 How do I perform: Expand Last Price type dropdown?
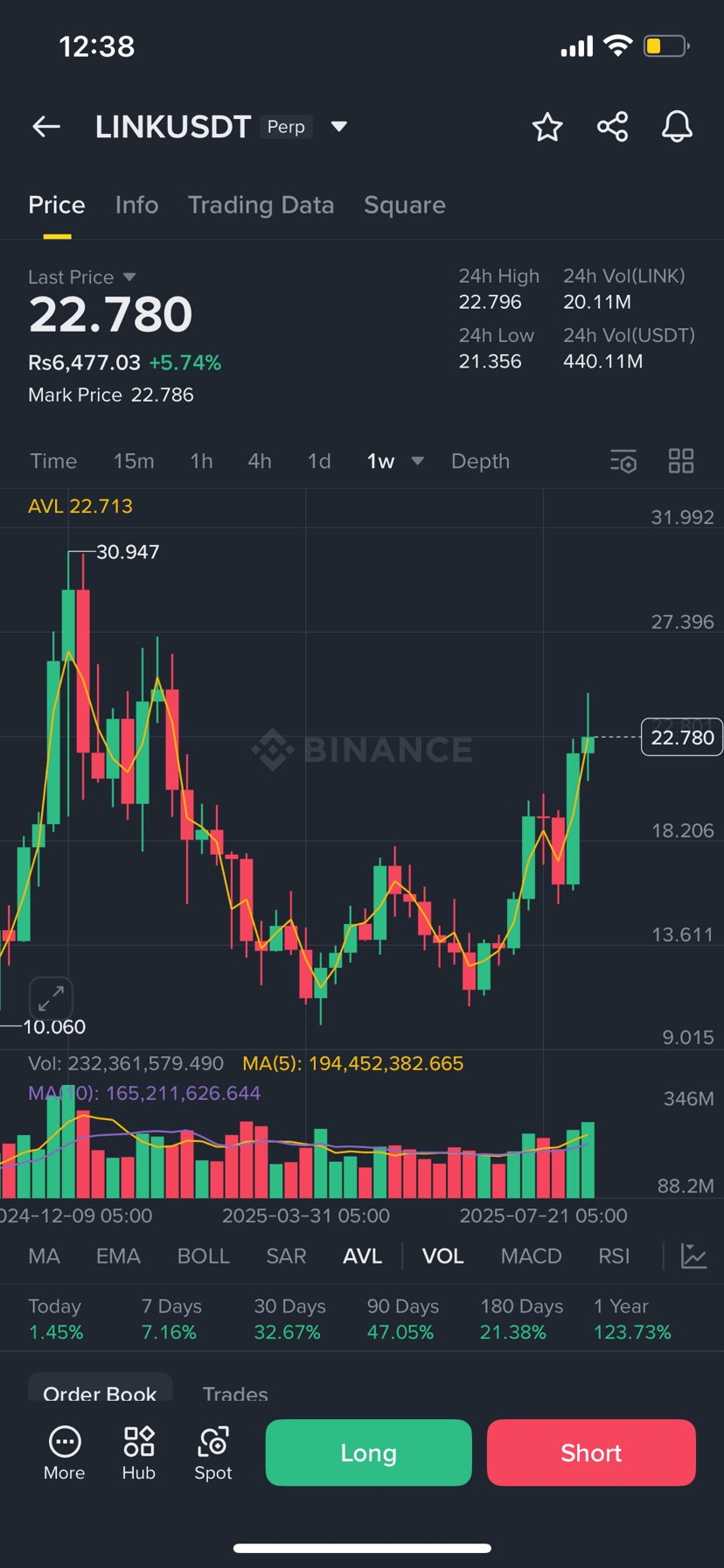click(x=129, y=277)
